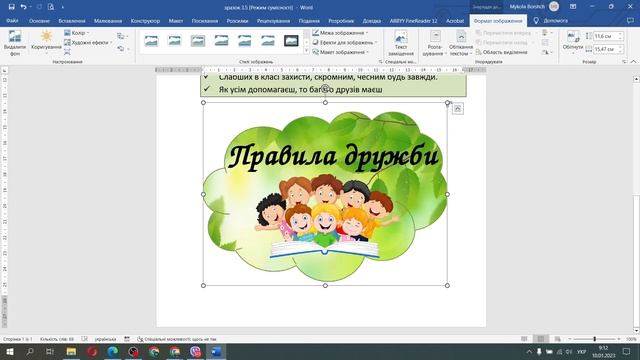
Task: Select the Правила дружби picture
Action: pos(325,194)
